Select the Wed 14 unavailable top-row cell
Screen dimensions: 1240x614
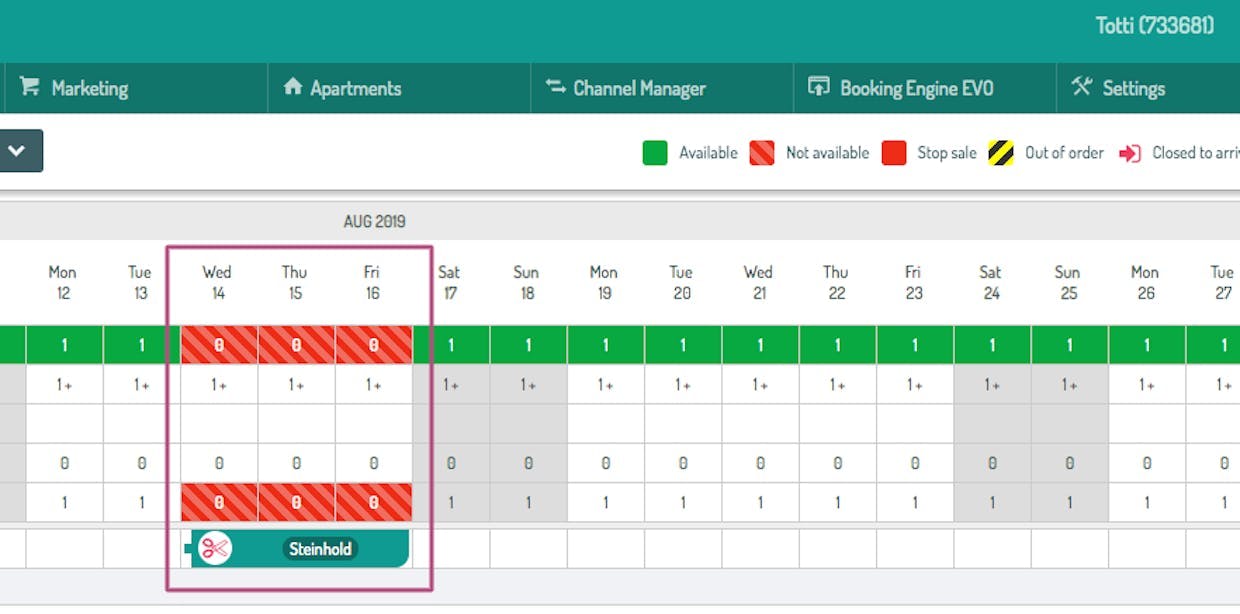(x=219, y=345)
